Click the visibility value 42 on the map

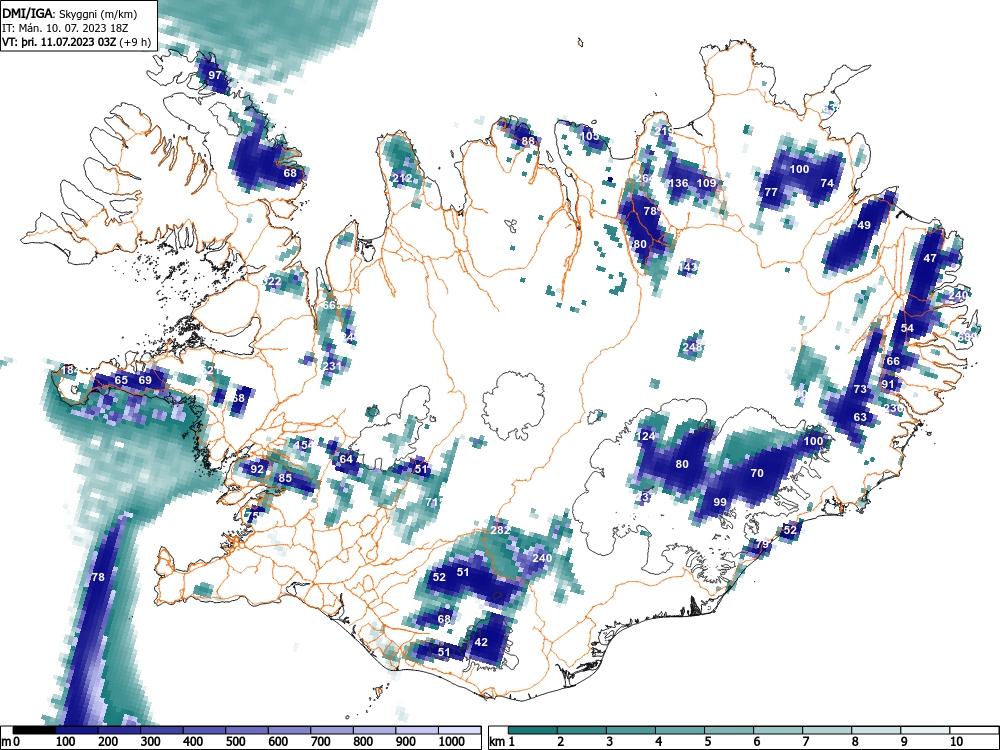point(481,642)
